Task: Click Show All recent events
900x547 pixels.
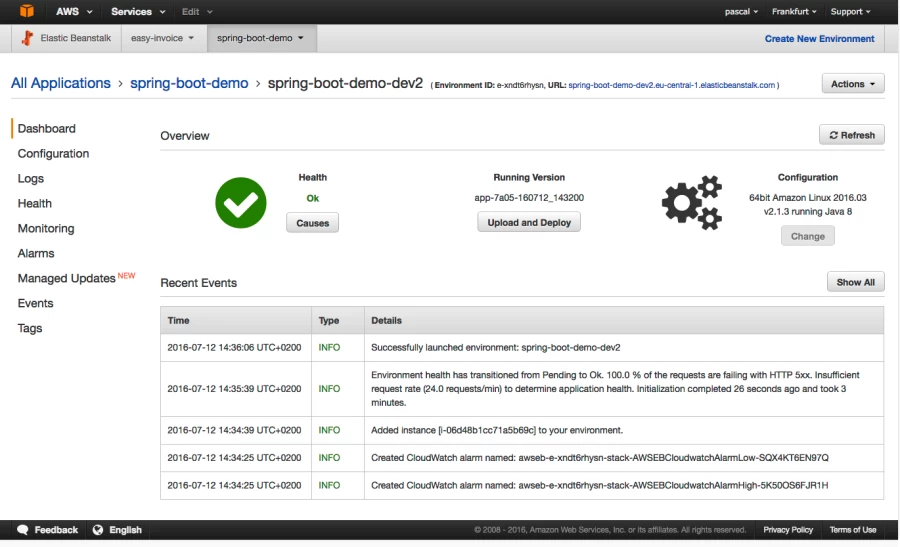Action: pos(855,282)
